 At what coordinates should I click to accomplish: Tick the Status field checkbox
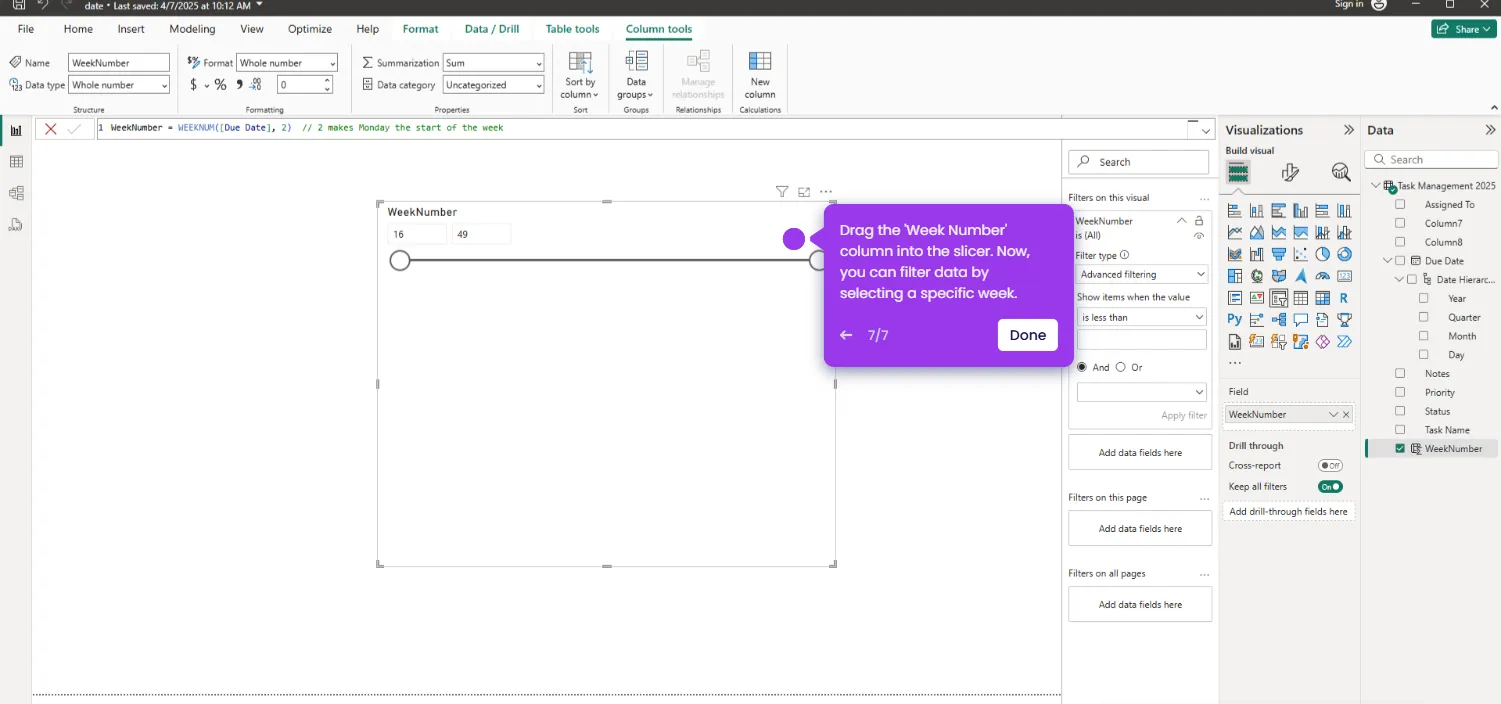click(1400, 411)
